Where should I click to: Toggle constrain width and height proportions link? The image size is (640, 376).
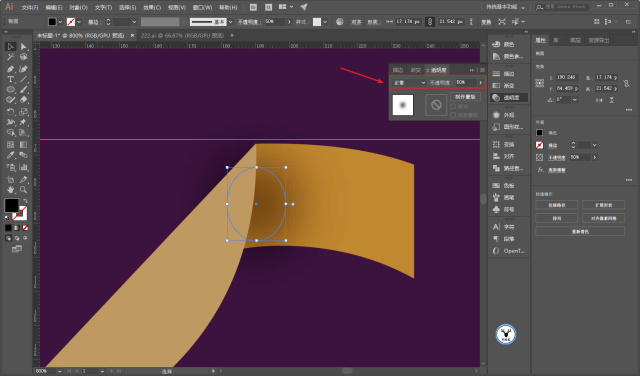(x=626, y=84)
